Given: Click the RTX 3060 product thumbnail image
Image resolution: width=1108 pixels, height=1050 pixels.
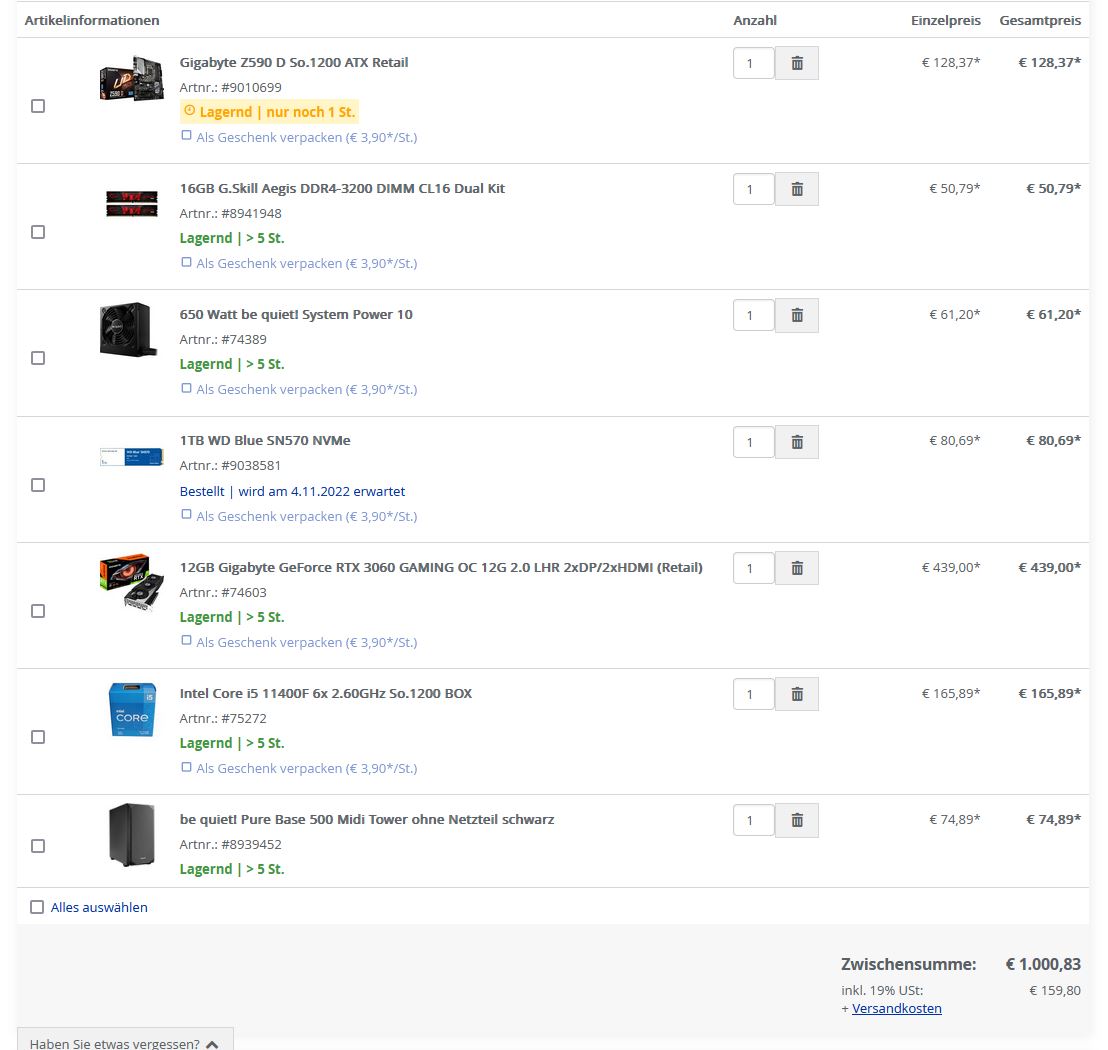Looking at the screenshot, I should coord(131,584).
